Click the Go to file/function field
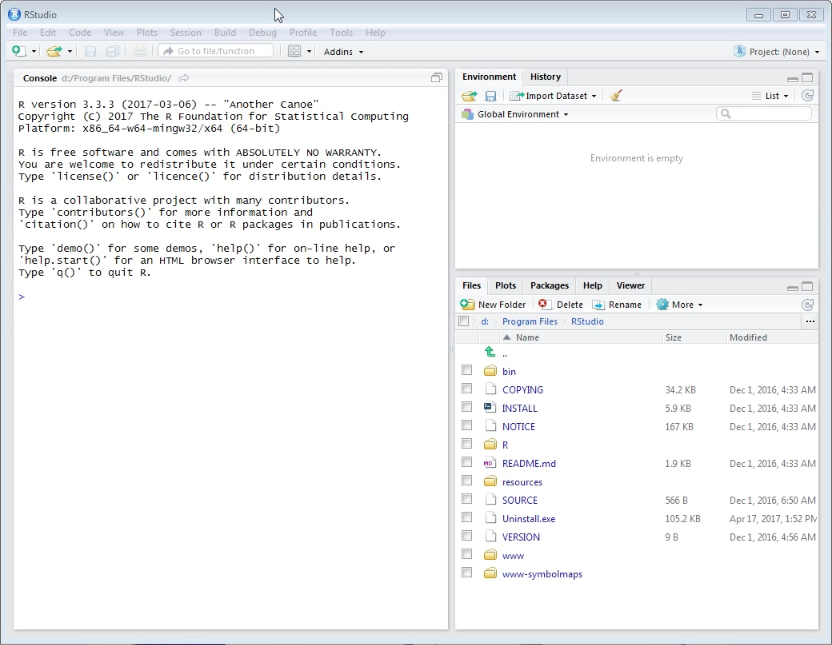The image size is (832, 645). 216,51
